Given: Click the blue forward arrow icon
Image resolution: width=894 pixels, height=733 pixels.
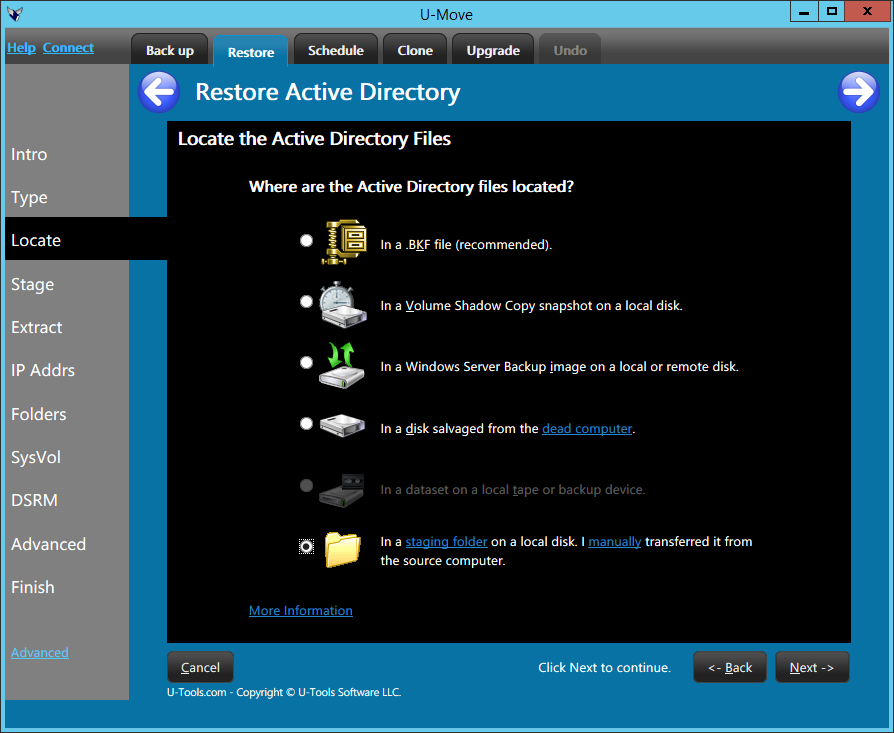Looking at the screenshot, I should click(x=858, y=92).
